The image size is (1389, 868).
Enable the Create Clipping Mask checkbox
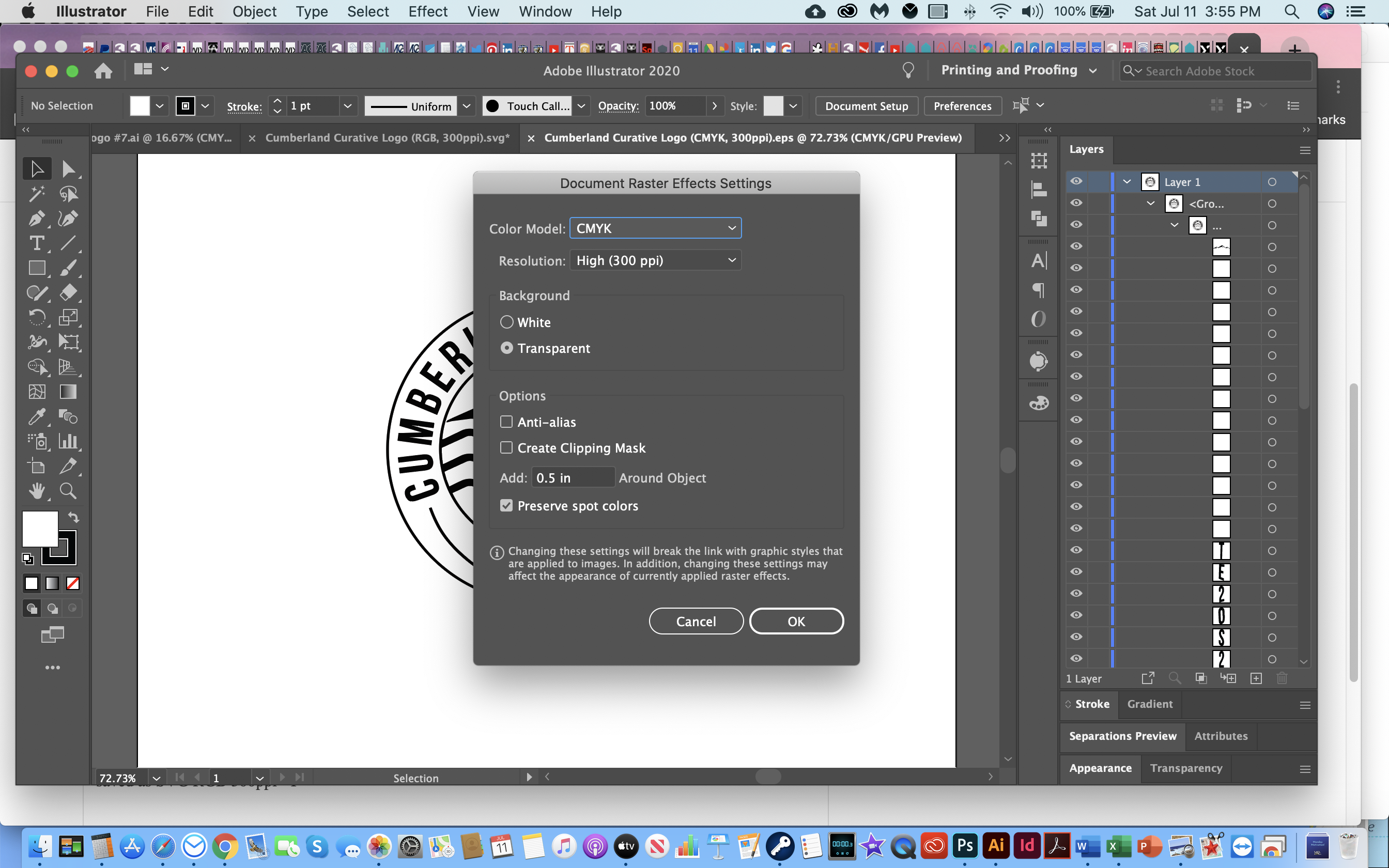pos(506,447)
